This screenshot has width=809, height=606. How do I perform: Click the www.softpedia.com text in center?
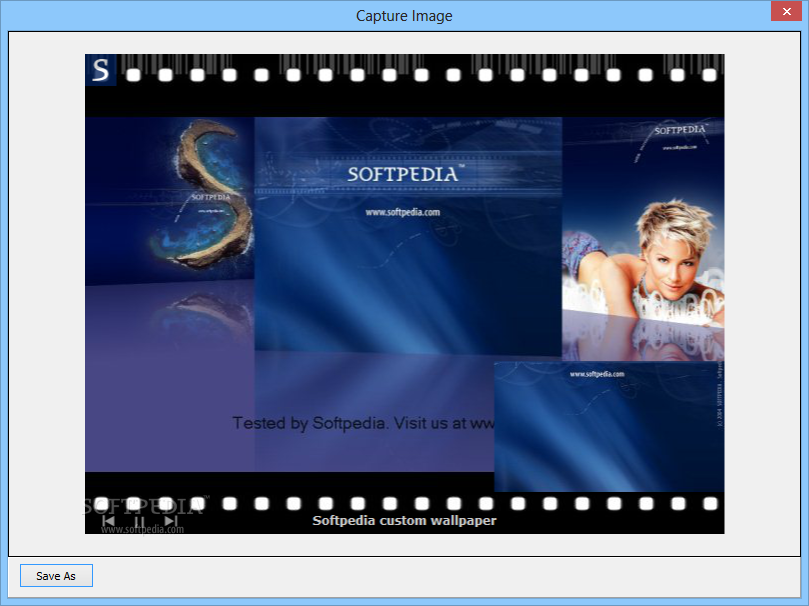tap(403, 212)
